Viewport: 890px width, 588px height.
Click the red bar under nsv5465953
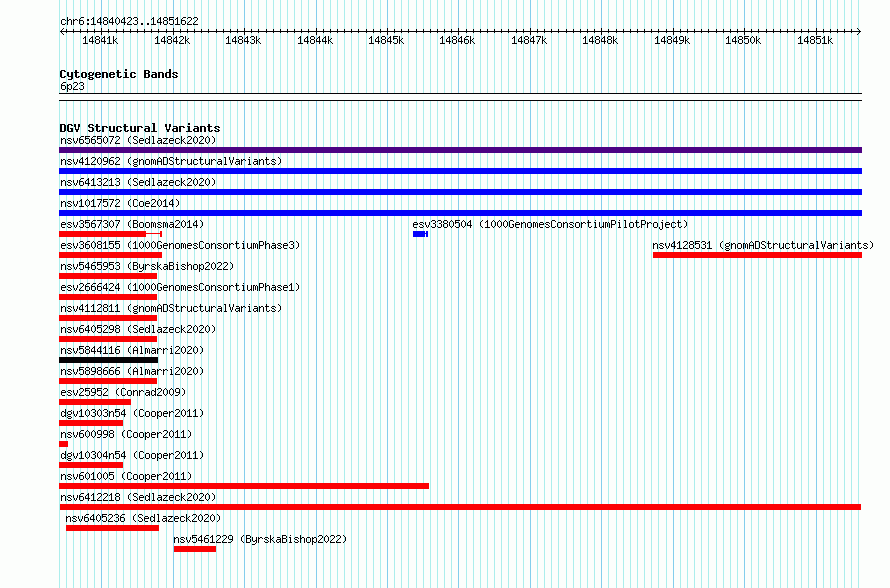pos(108,276)
